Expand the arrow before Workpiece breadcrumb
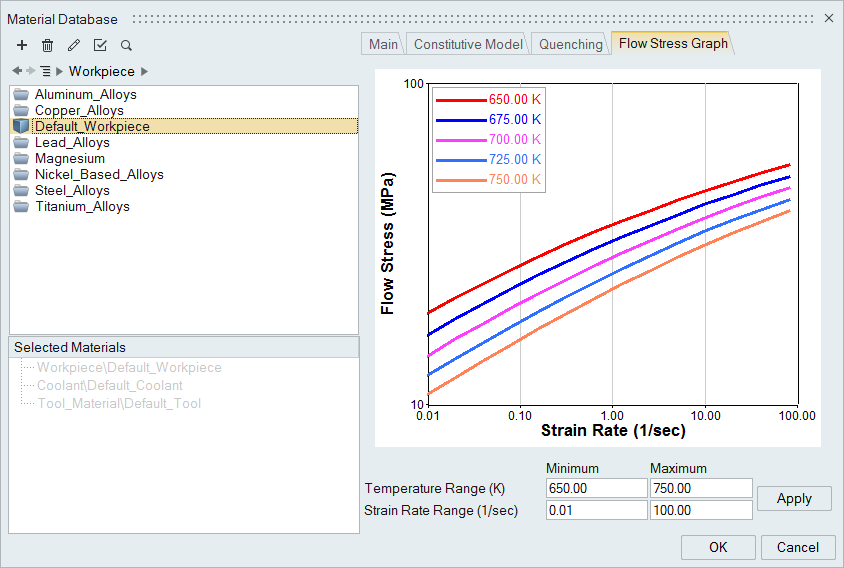Screen dimensions: 844x568 click(59, 71)
